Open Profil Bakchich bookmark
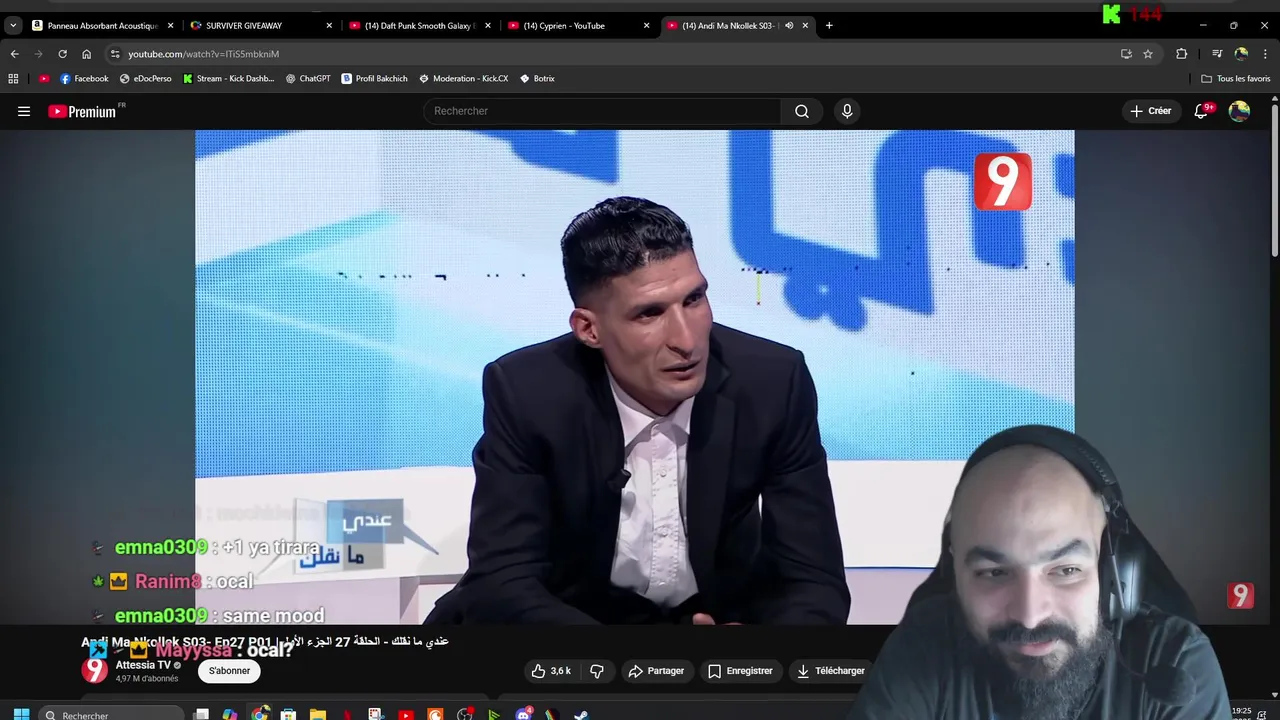 [x=374, y=78]
